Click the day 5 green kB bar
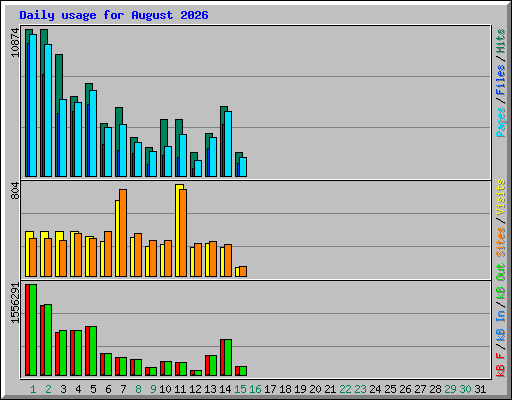The height and width of the screenshot is (400, 512). click(x=93, y=351)
